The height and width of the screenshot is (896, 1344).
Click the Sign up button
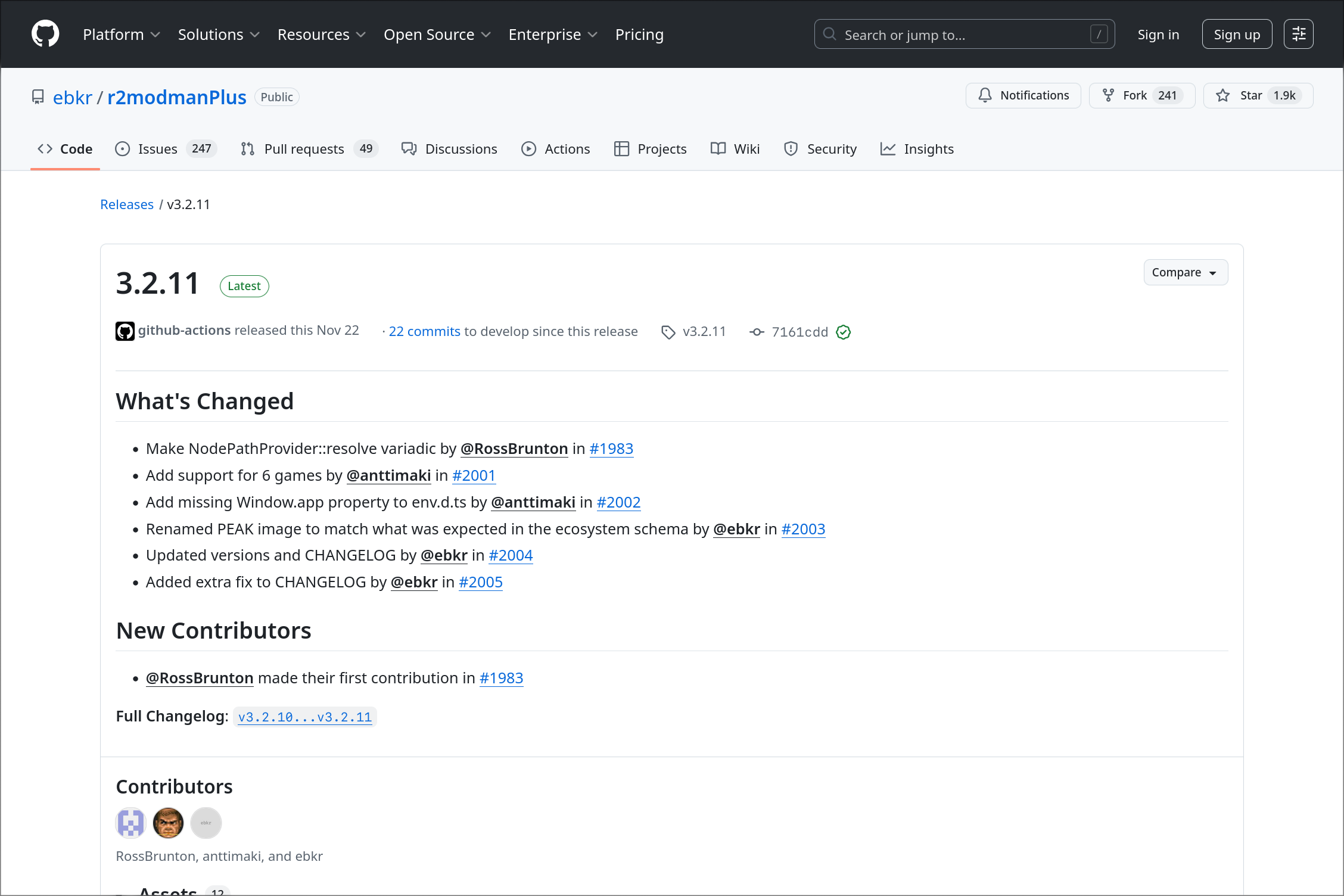pos(1237,35)
